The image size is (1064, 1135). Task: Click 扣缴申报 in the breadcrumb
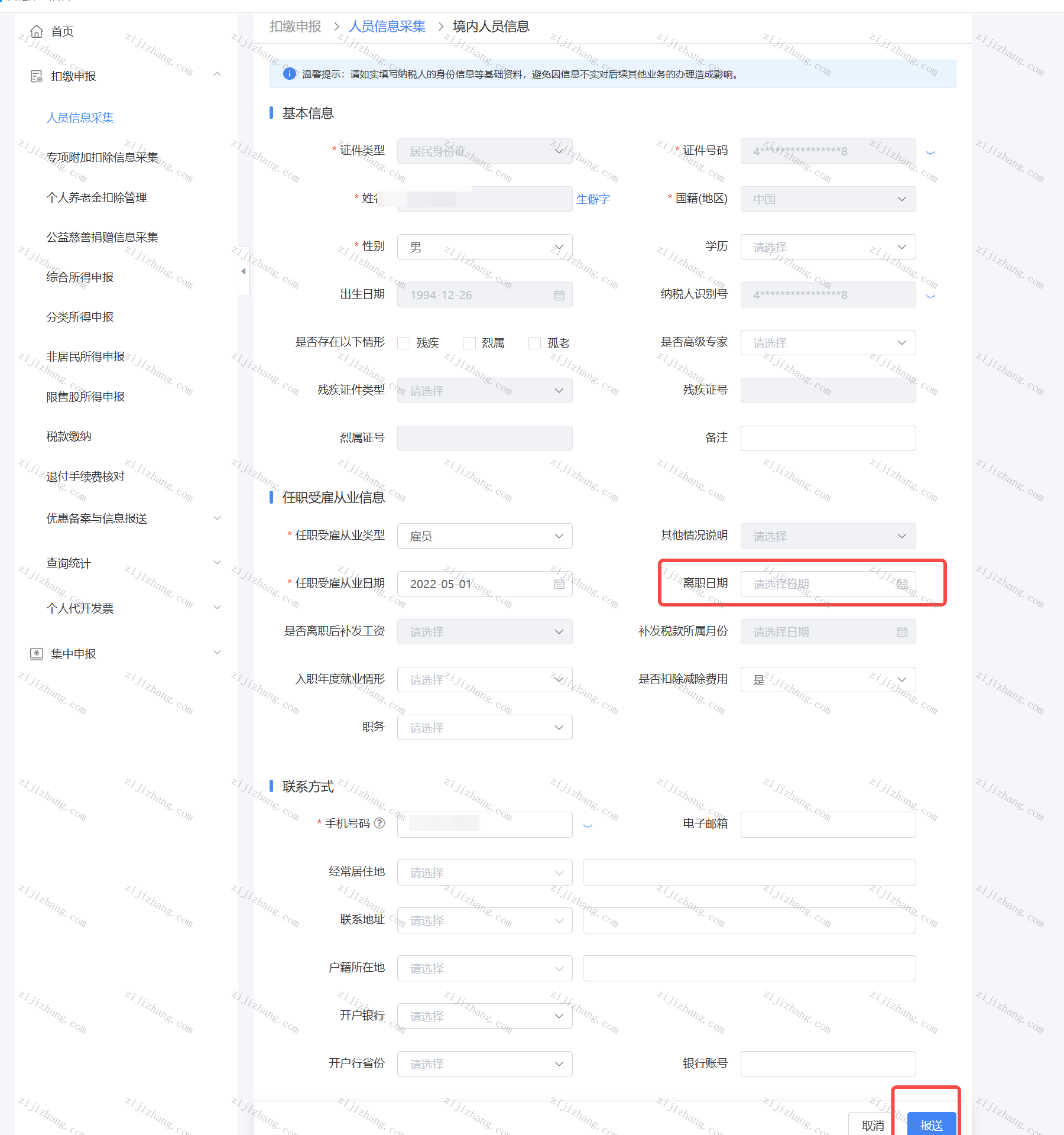click(296, 27)
